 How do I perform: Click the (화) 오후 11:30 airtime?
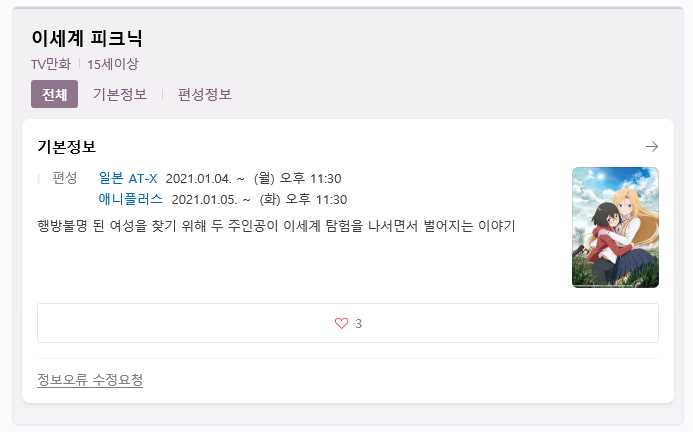coord(303,199)
